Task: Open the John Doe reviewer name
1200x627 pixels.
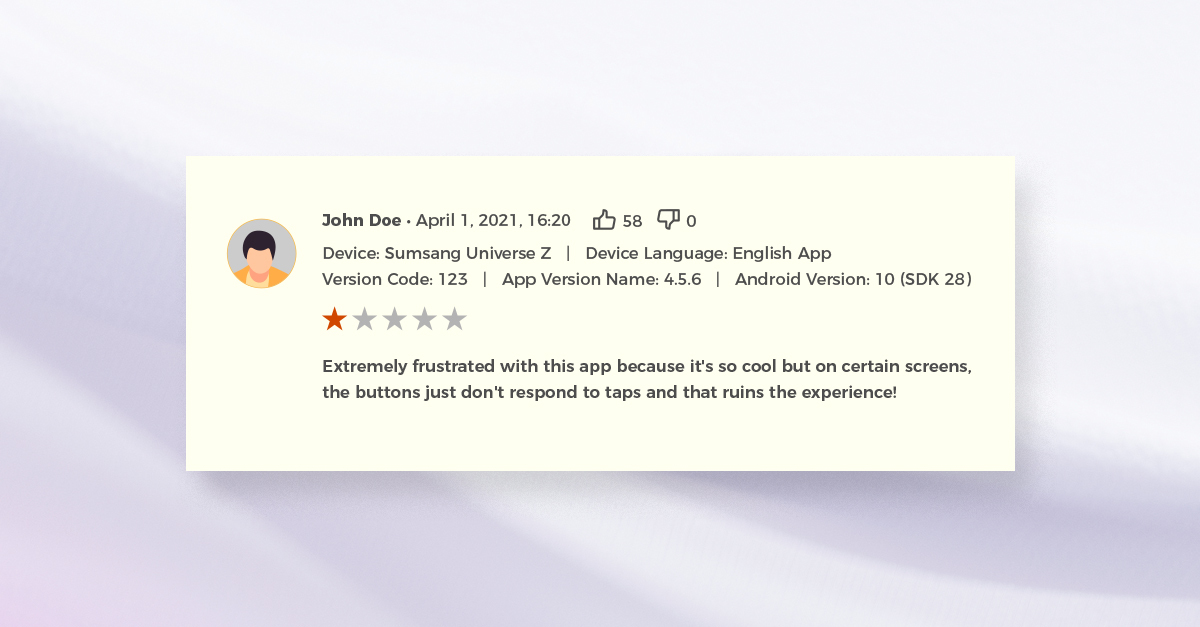Action: pos(361,221)
